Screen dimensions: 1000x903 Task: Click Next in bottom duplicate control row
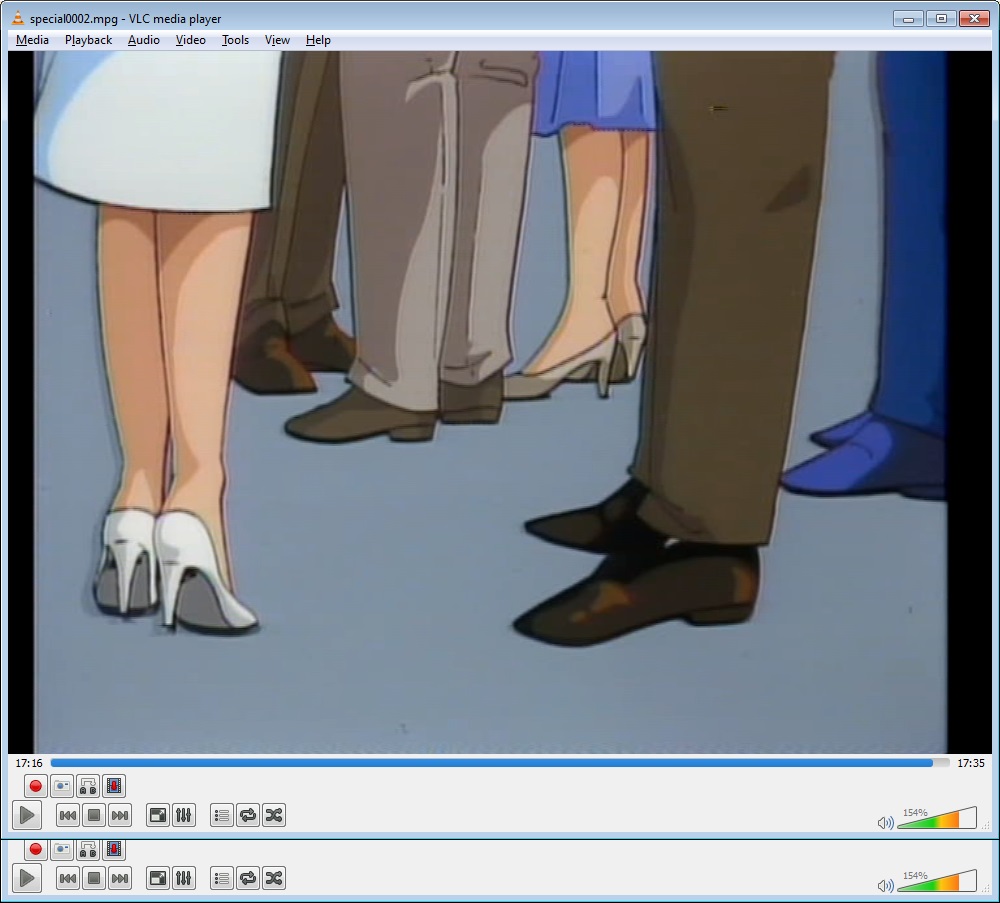[120, 878]
